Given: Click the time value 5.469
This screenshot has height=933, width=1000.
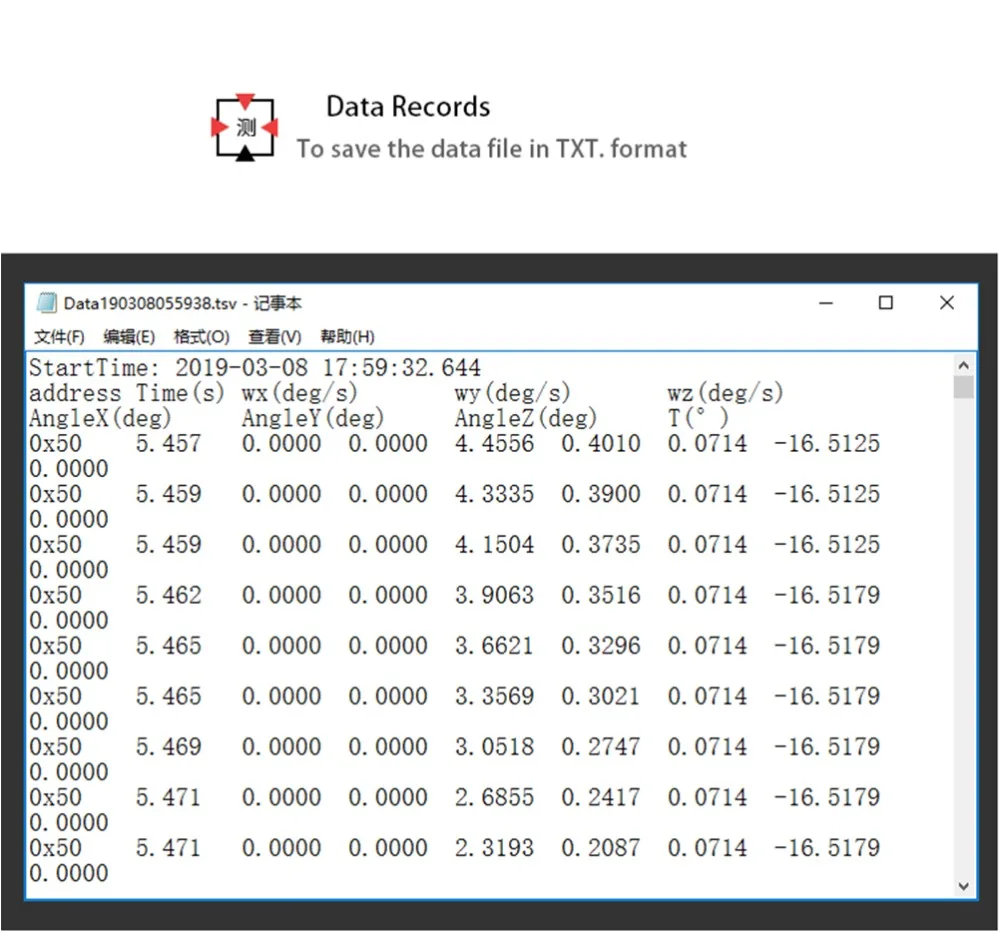Looking at the screenshot, I should [168, 747].
